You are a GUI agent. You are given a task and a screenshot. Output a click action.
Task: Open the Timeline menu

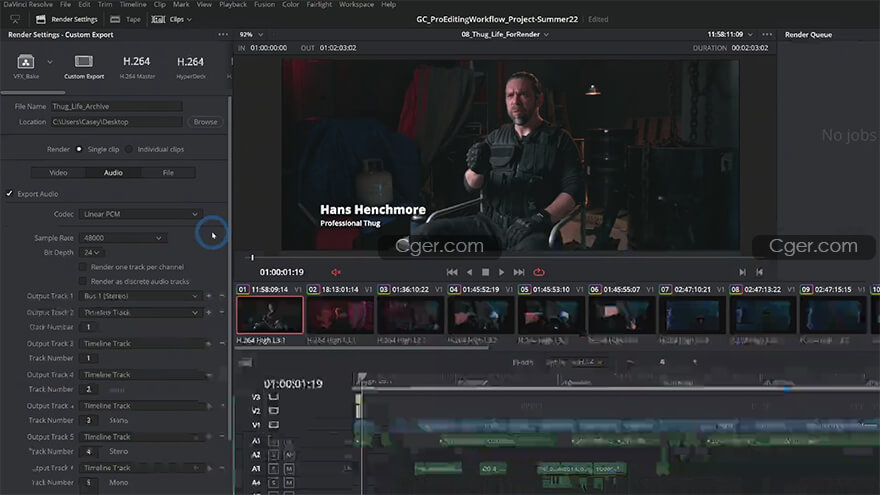coord(133,4)
